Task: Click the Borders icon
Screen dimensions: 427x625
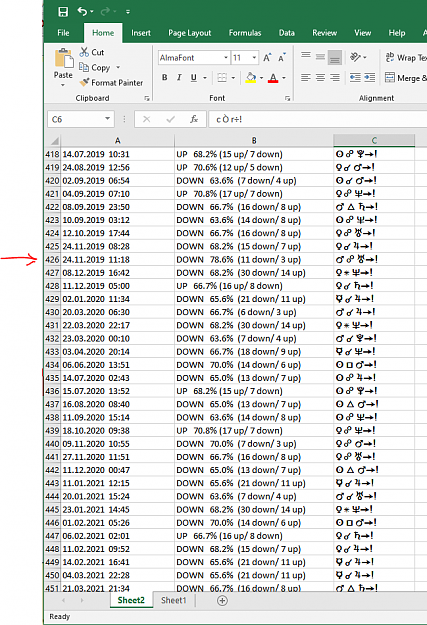Action: 222,77
